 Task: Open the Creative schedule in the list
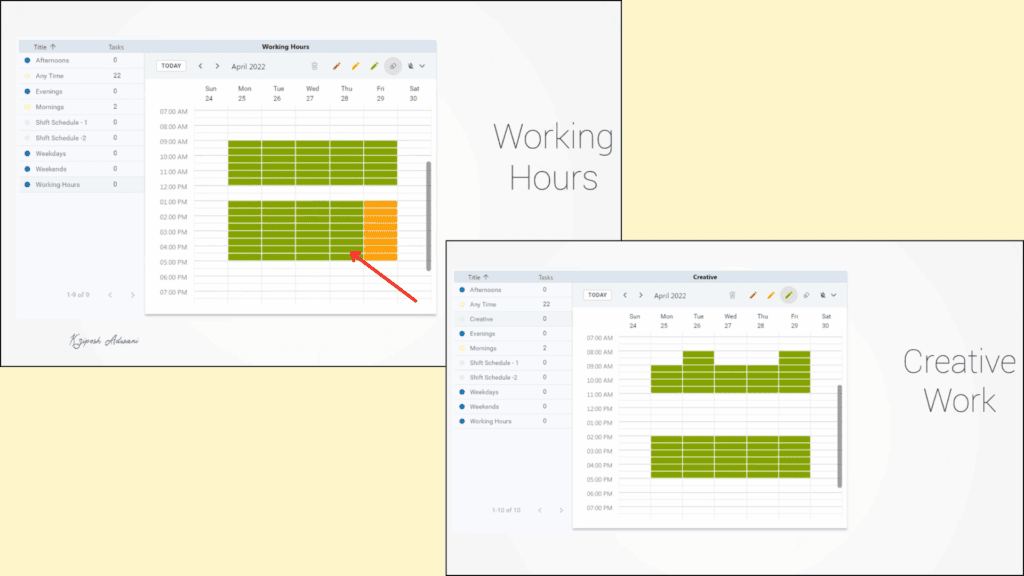point(481,319)
